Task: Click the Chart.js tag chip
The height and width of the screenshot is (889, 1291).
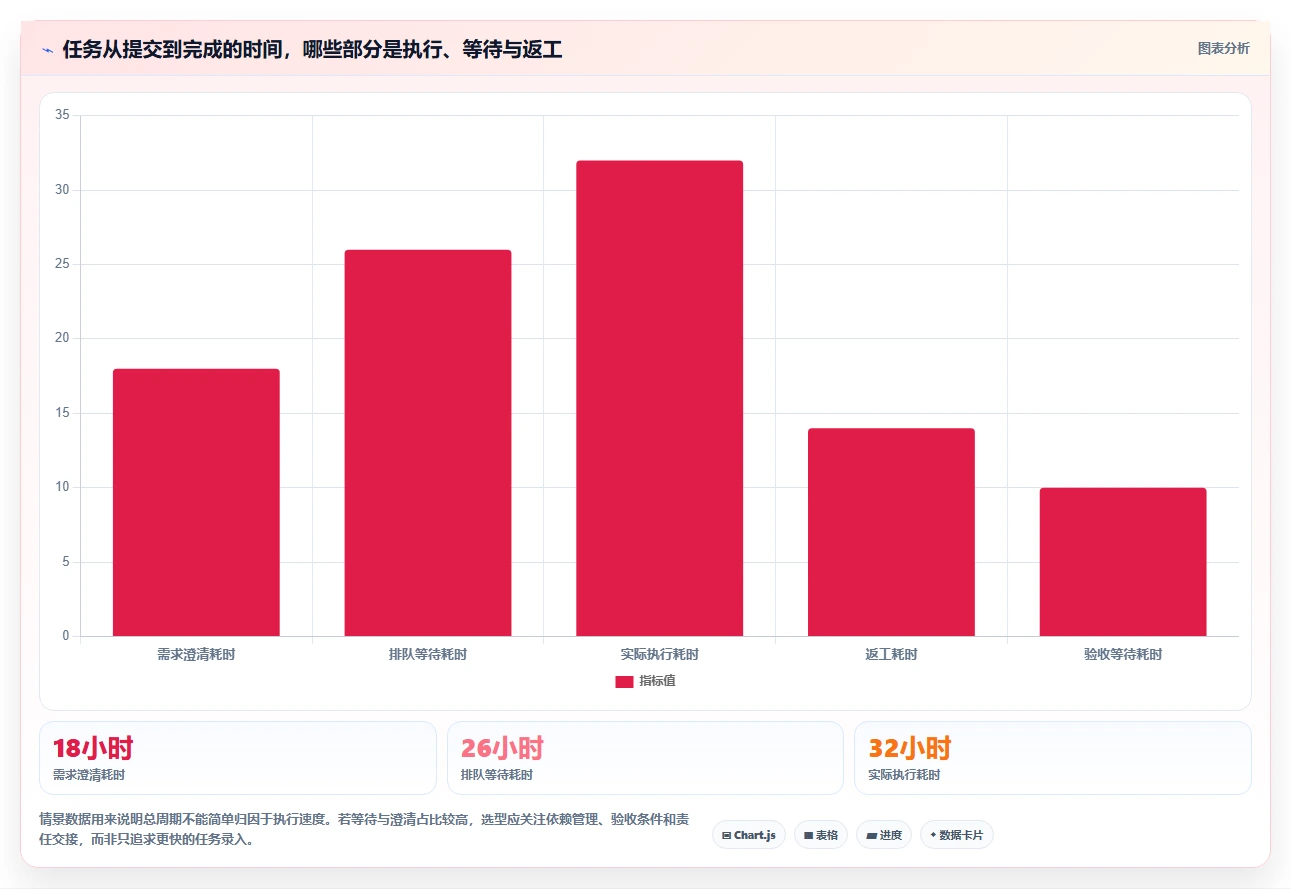Action: pyautogui.click(x=749, y=835)
